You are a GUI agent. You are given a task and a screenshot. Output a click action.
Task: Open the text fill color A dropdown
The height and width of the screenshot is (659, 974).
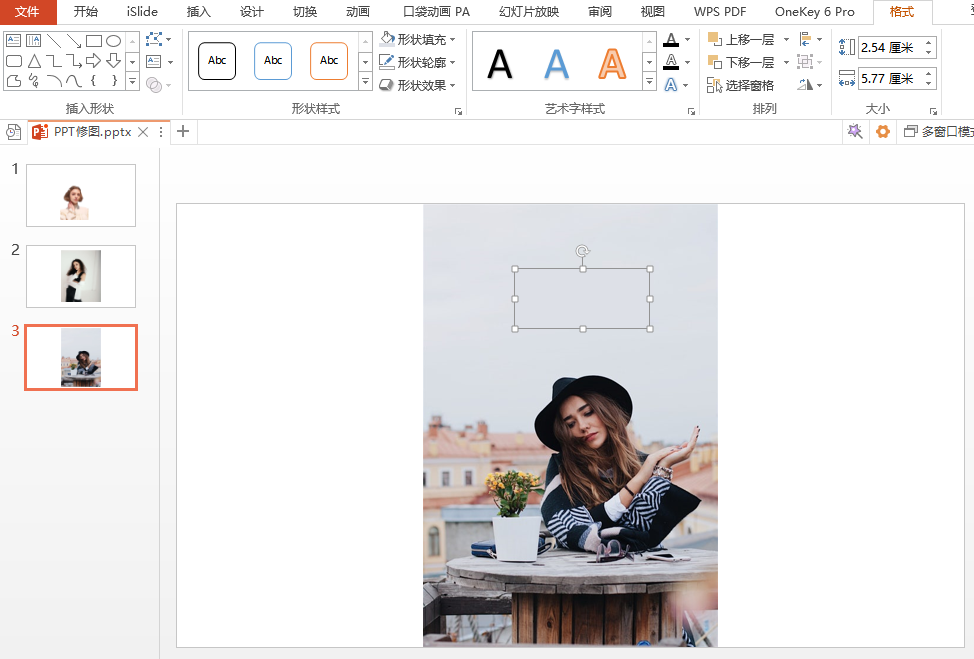coord(687,40)
